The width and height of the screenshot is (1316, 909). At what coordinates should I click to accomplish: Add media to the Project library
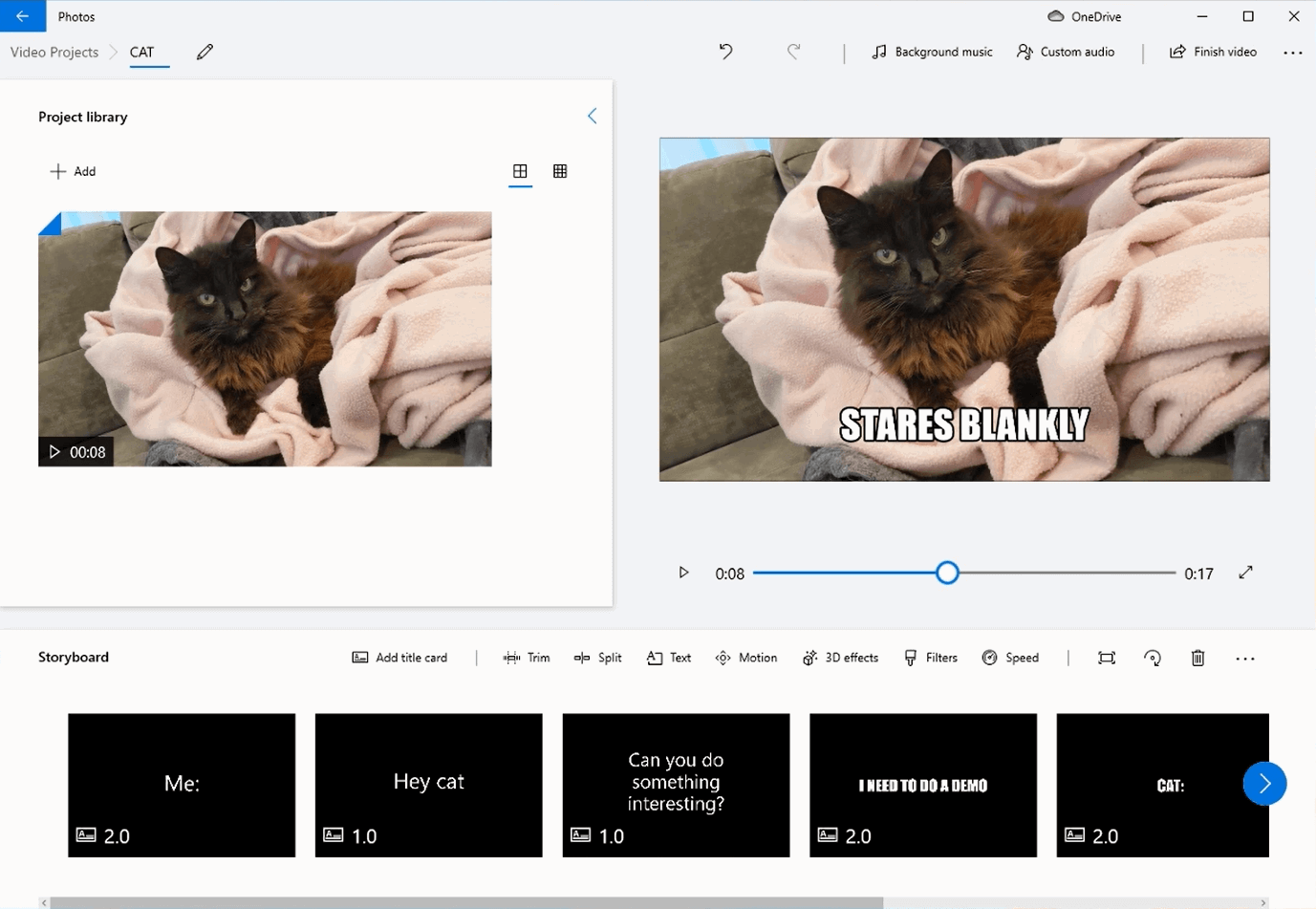(73, 171)
